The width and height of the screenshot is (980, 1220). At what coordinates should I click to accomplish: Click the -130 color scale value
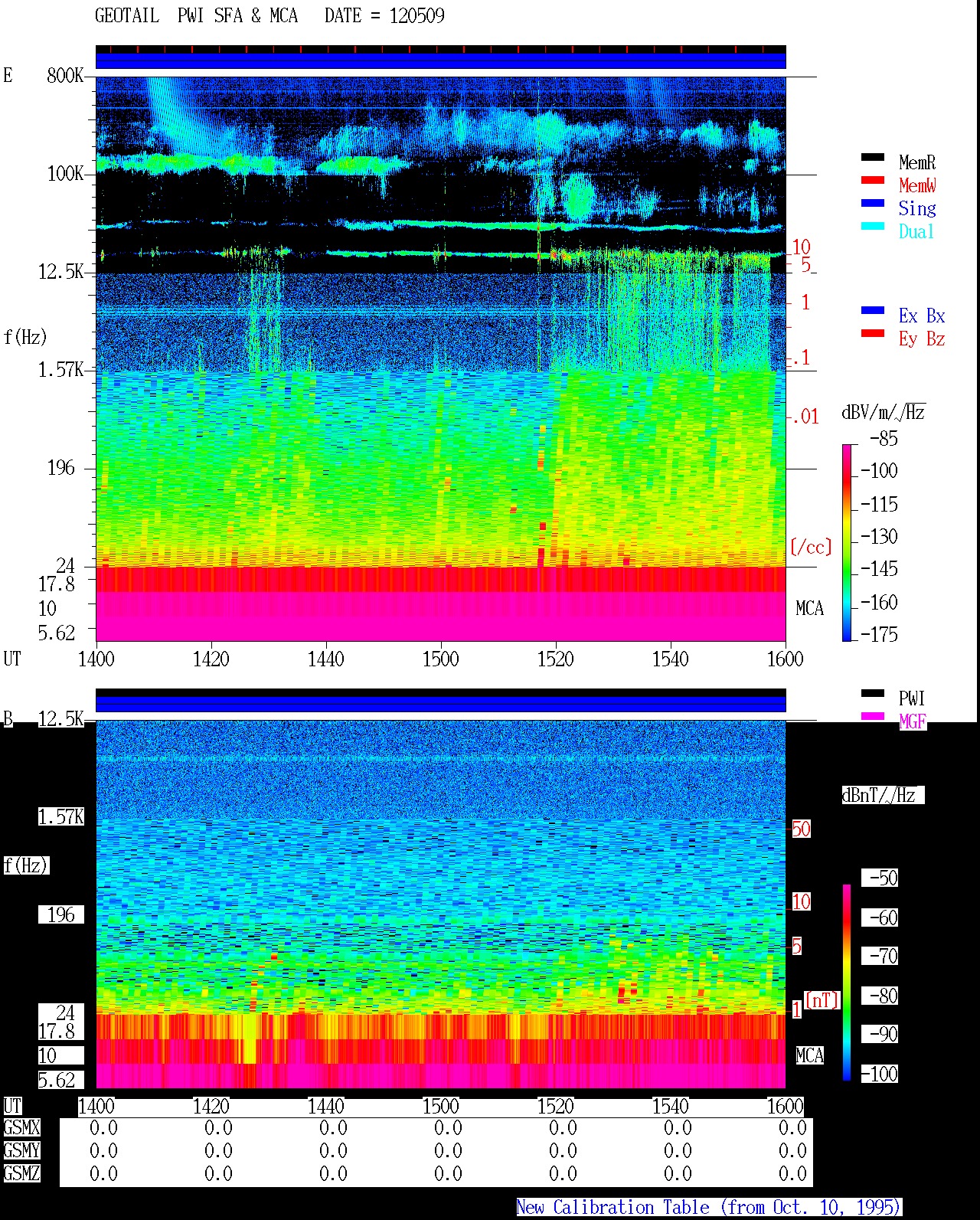click(879, 537)
